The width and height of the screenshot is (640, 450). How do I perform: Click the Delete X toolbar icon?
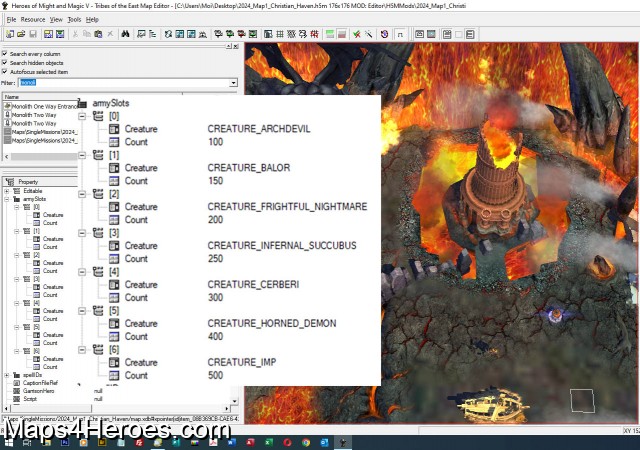(x=110, y=34)
